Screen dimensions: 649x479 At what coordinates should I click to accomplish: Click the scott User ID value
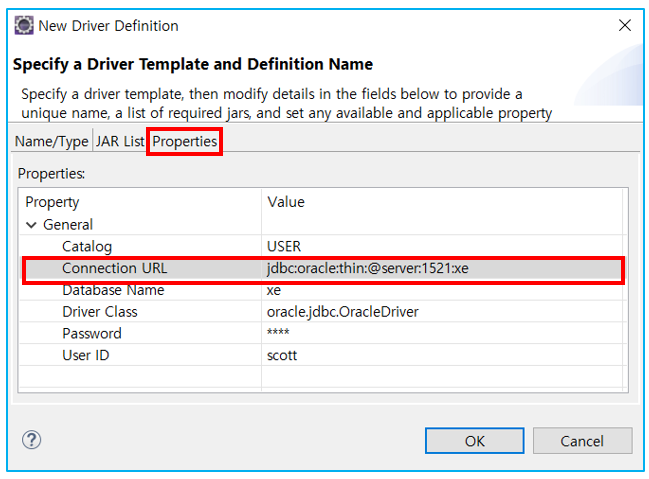click(282, 355)
